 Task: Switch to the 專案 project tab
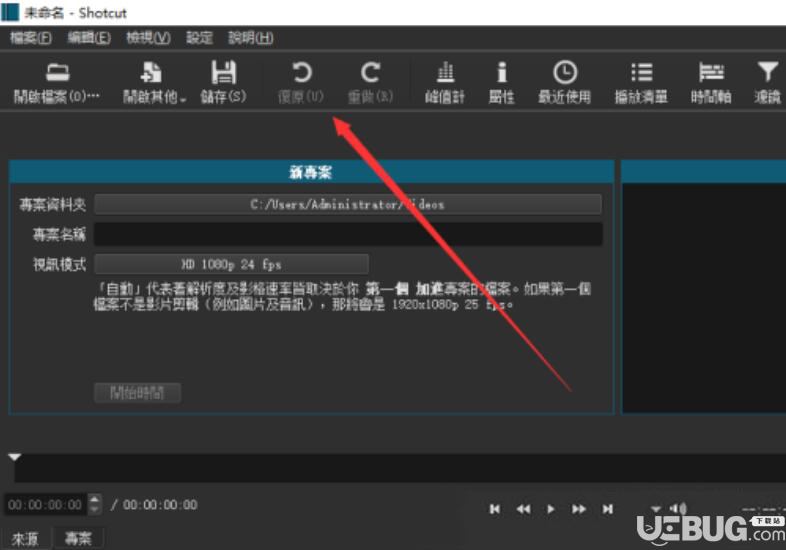click(x=78, y=538)
